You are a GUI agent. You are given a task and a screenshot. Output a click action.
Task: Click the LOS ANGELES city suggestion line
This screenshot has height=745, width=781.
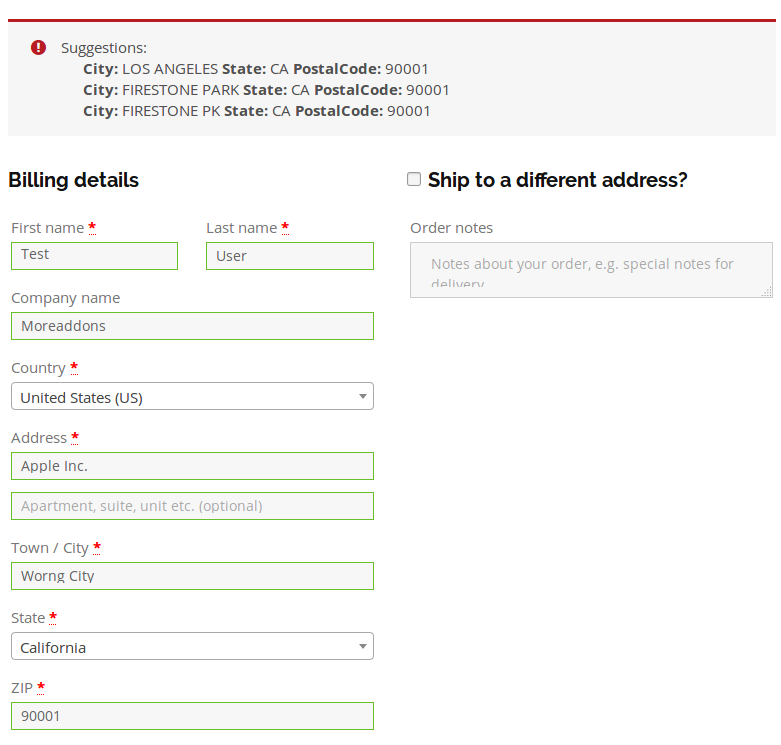[x=256, y=69]
